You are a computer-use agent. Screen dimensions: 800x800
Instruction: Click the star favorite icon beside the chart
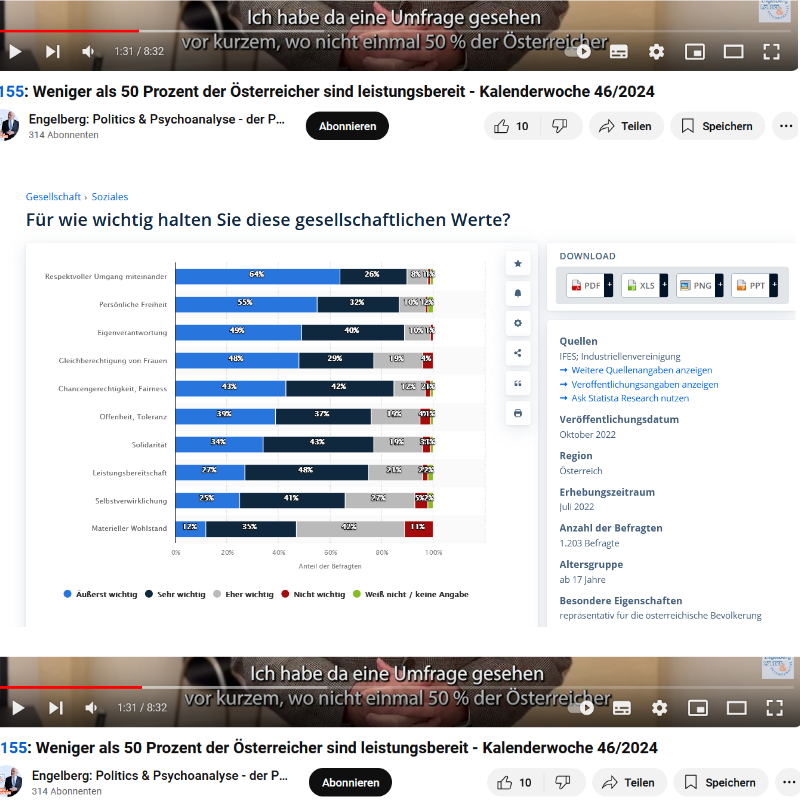pyautogui.click(x=517, y=264)
